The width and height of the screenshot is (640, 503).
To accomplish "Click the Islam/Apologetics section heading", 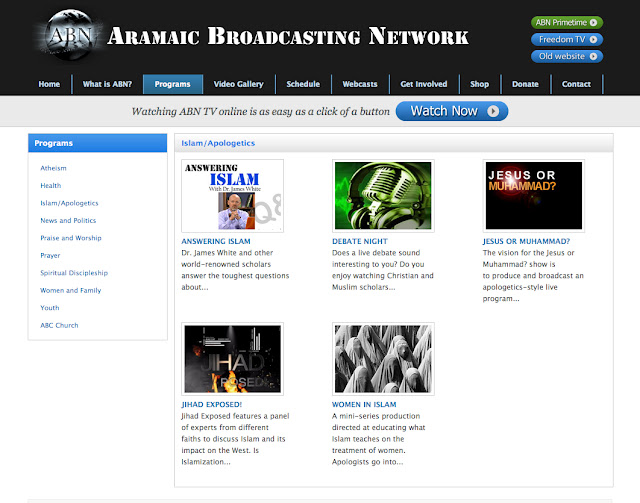I will tap(218, 143).
